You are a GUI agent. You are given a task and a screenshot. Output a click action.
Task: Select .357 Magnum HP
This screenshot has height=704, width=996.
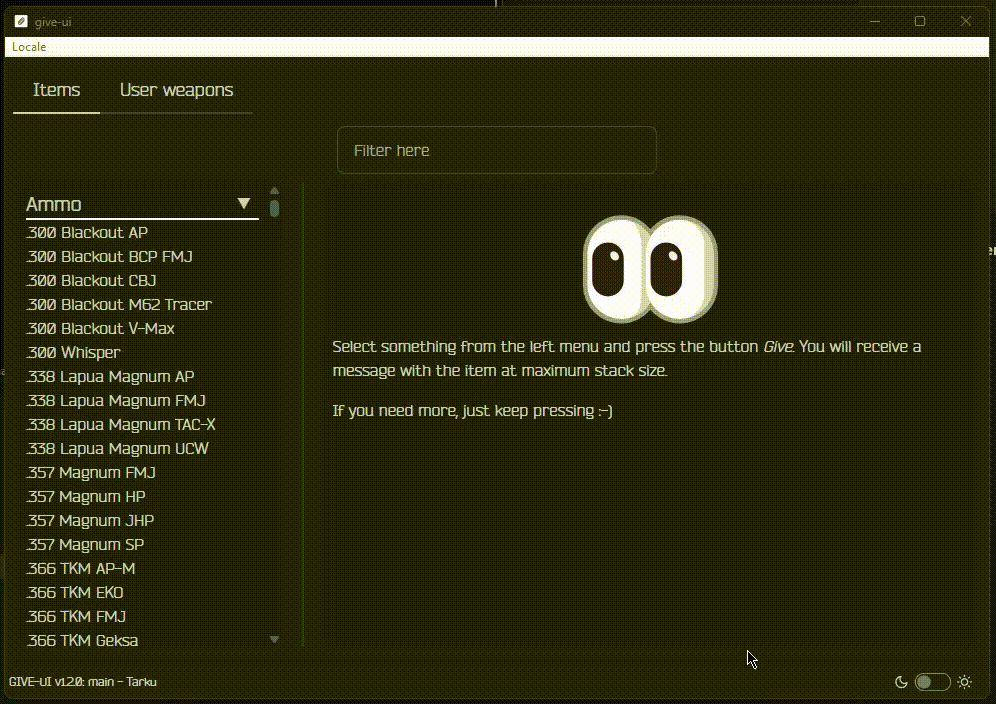86,497
